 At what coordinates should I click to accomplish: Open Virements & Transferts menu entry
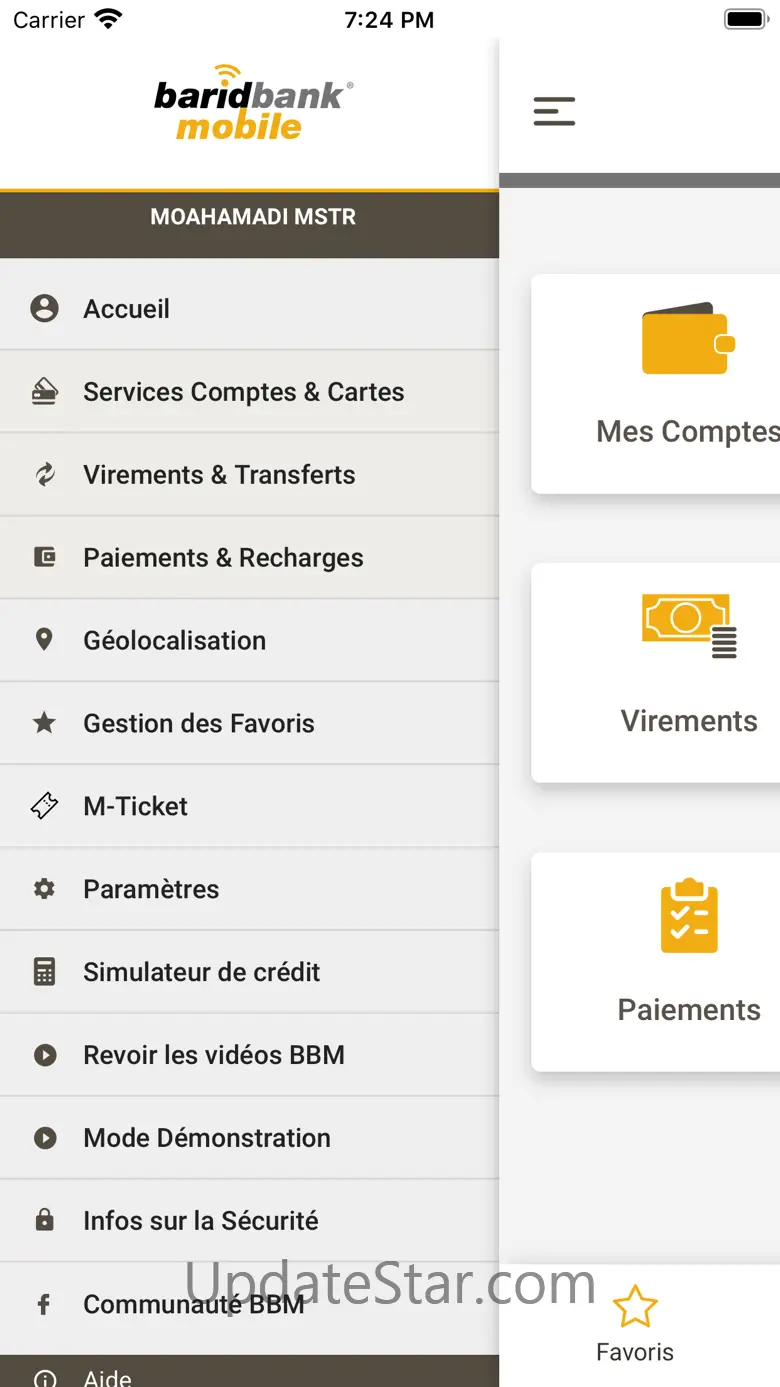pos(219,475)
